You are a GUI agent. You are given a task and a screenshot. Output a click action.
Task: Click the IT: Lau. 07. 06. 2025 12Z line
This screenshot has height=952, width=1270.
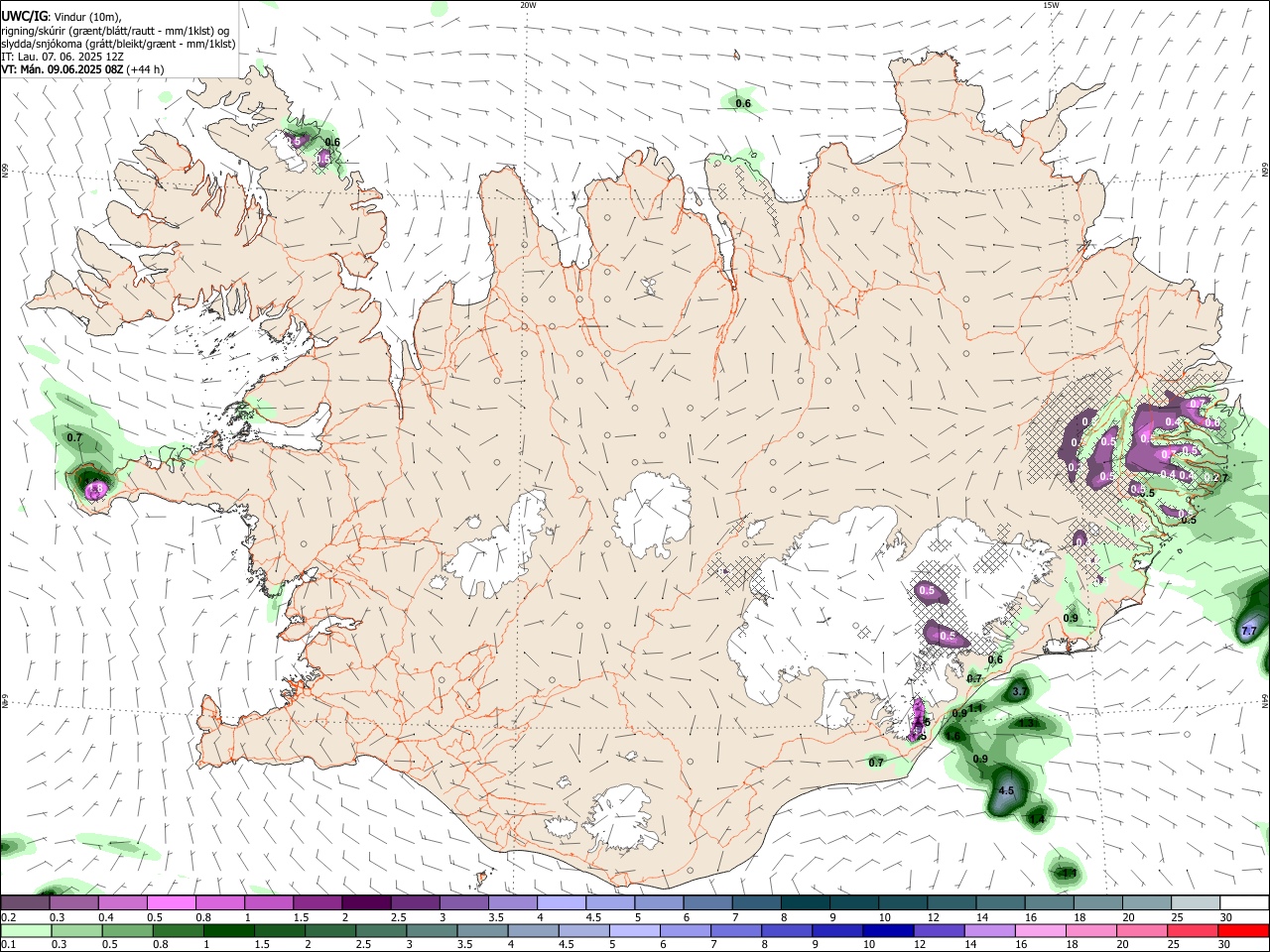pyautogui.click(x=63, y=57)
